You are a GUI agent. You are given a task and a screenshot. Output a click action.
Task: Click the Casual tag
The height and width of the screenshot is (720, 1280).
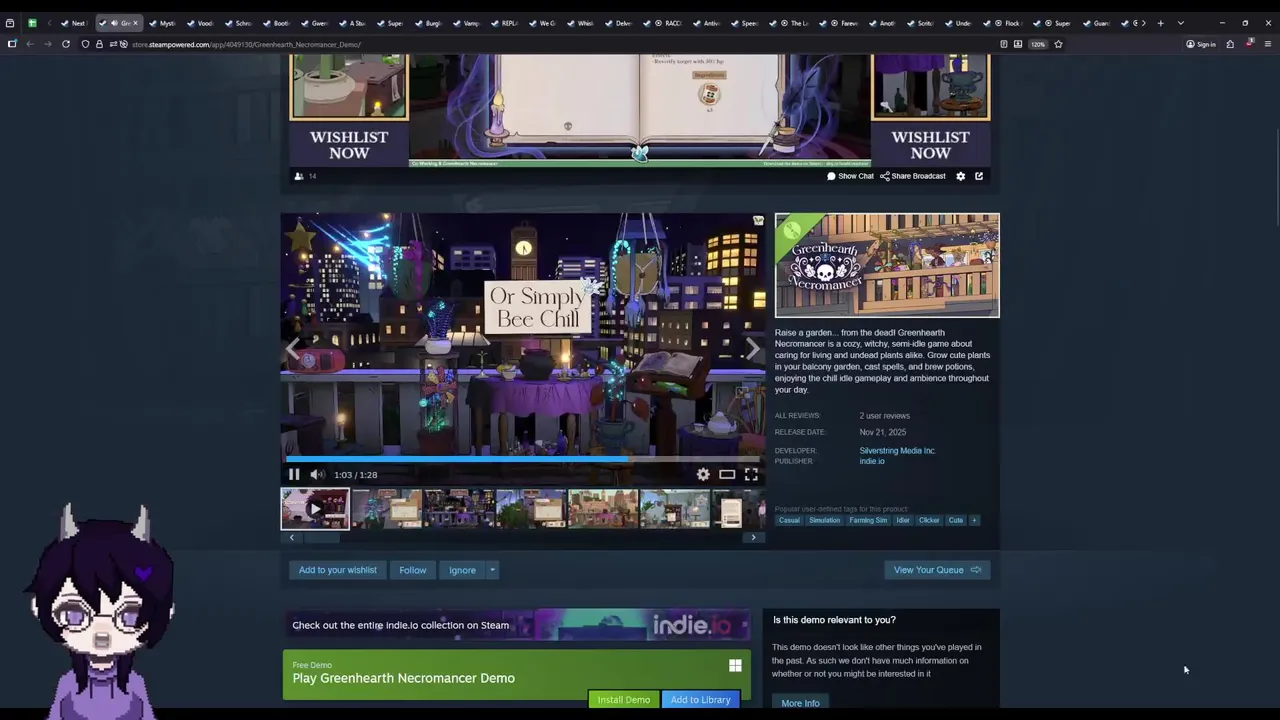[x=789, y=520]
